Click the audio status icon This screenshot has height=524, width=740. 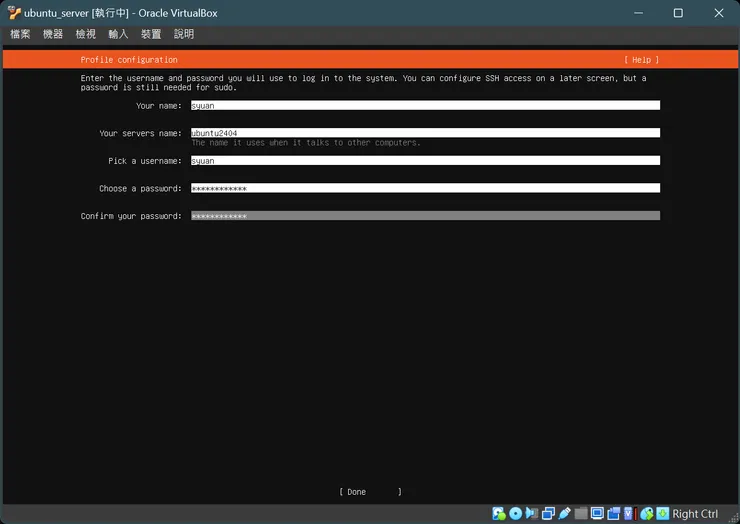coord(532,513)
